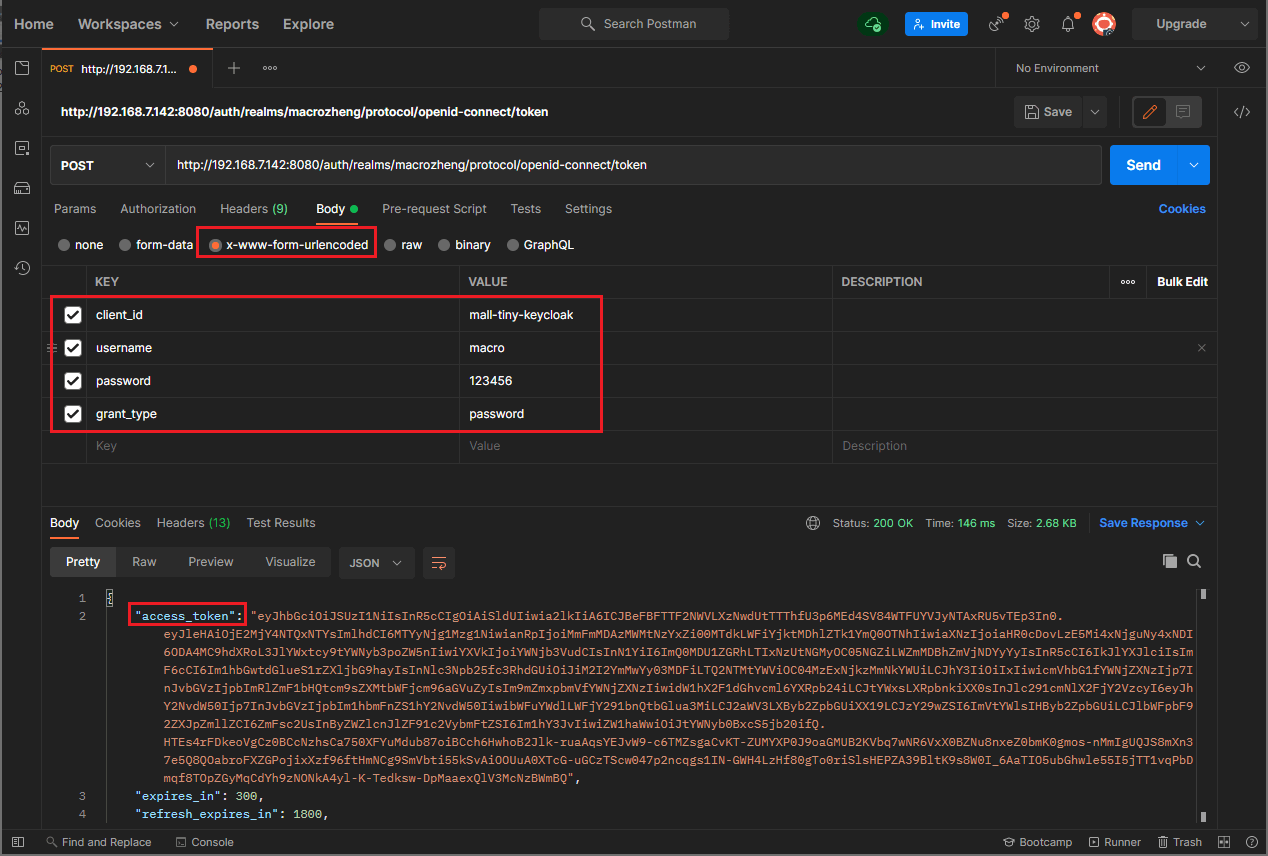Open the Environments sidebar icon

(x=22, y=148)
